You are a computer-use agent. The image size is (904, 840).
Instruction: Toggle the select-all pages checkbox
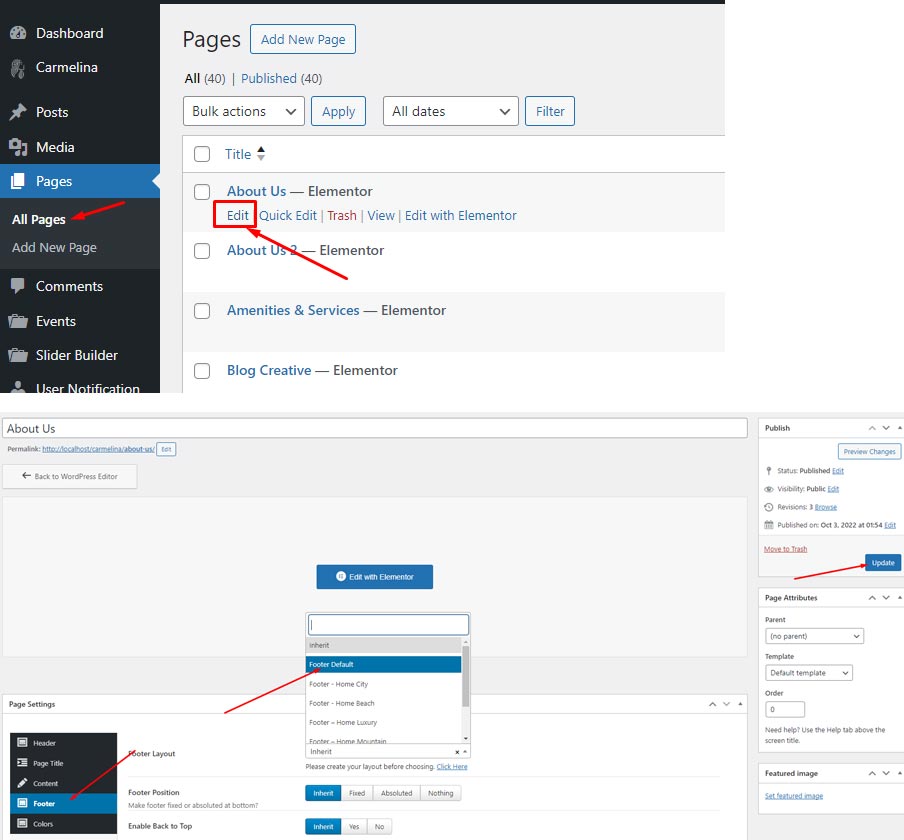[202, 154]
